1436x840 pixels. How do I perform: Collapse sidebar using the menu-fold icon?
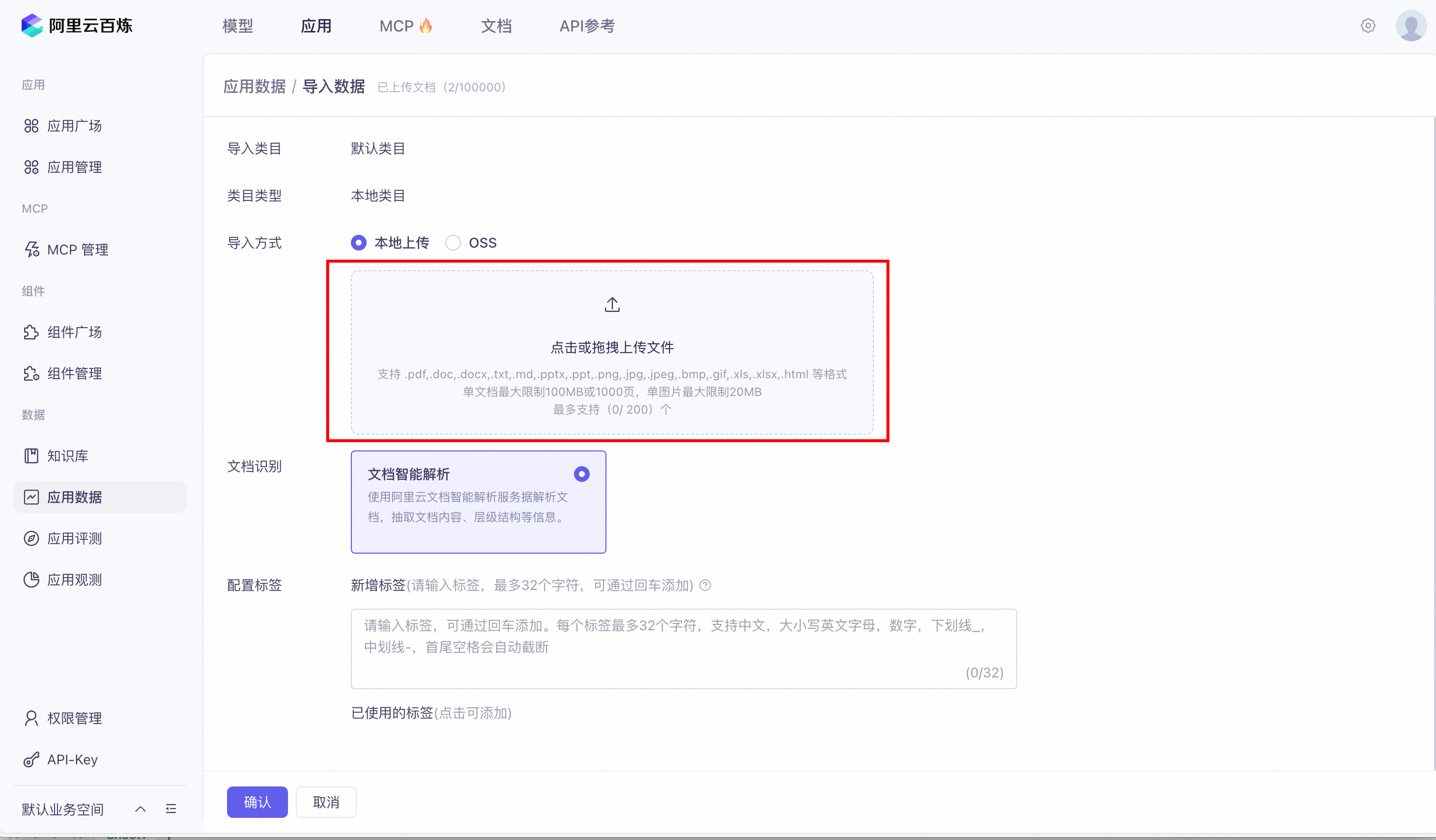[171, 809]
